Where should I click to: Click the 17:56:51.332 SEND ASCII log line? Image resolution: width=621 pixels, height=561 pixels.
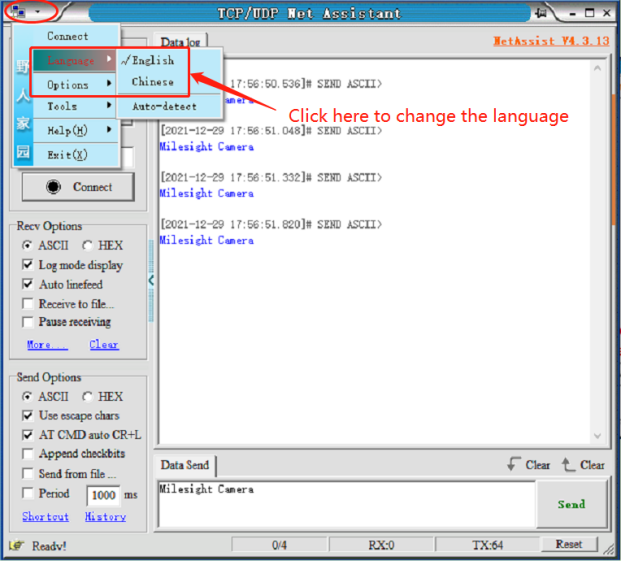click(x=271, y=177)
